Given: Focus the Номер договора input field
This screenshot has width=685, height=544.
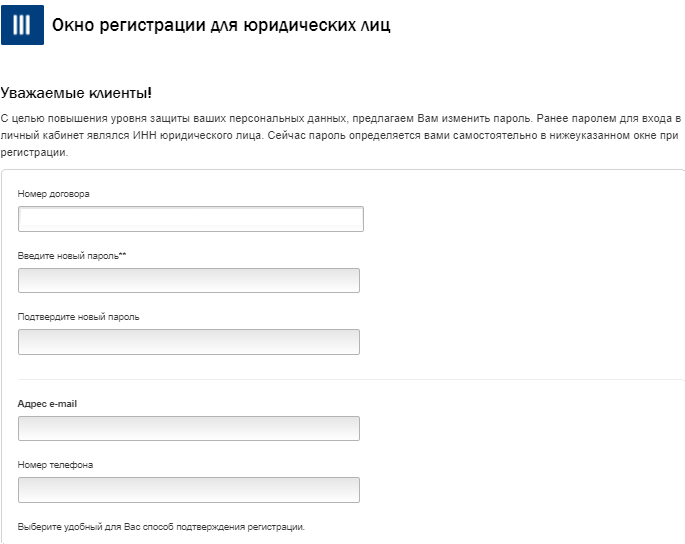Looking at the screenshot, I should [x=191, y=219].
